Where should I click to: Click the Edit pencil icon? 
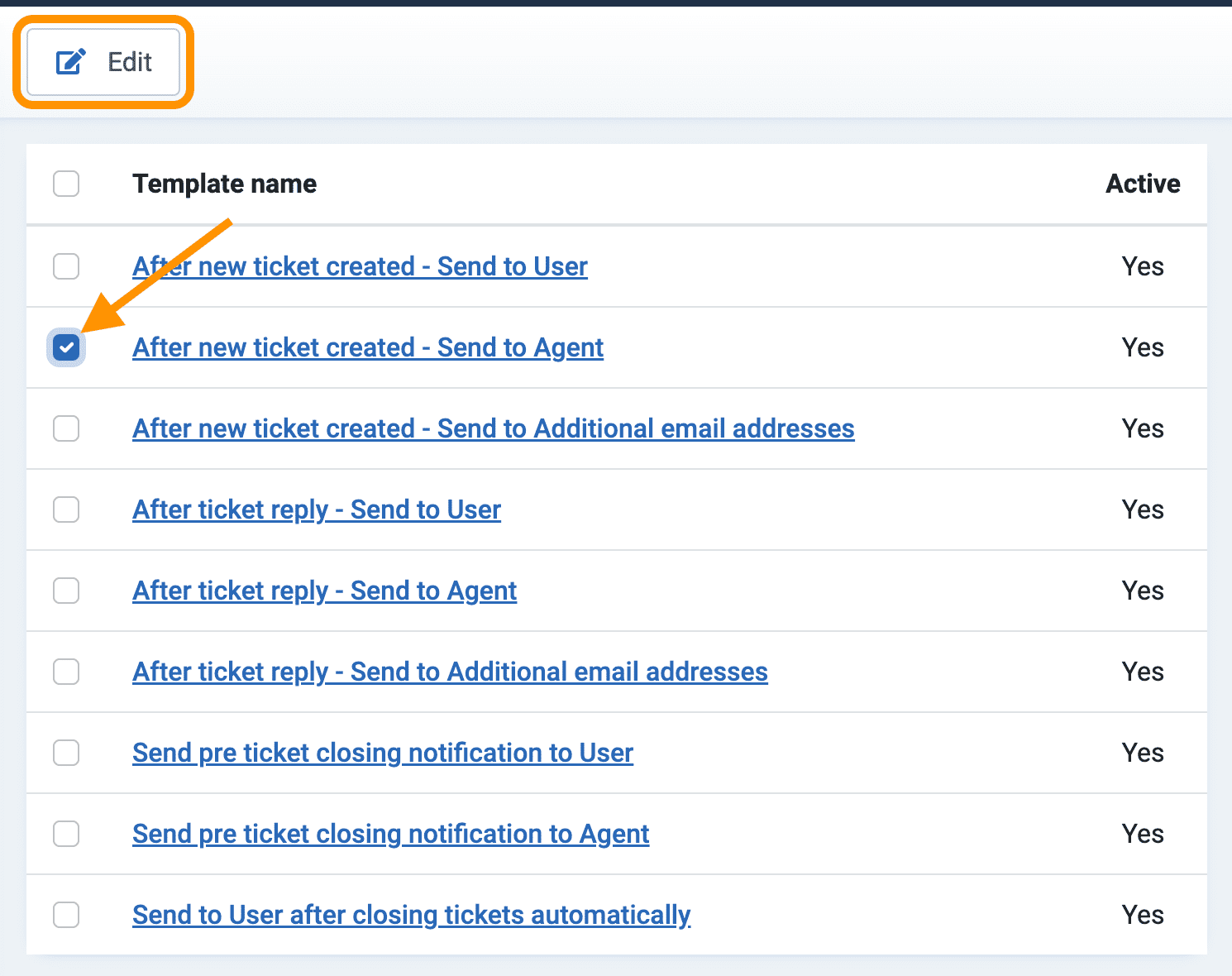70,62
